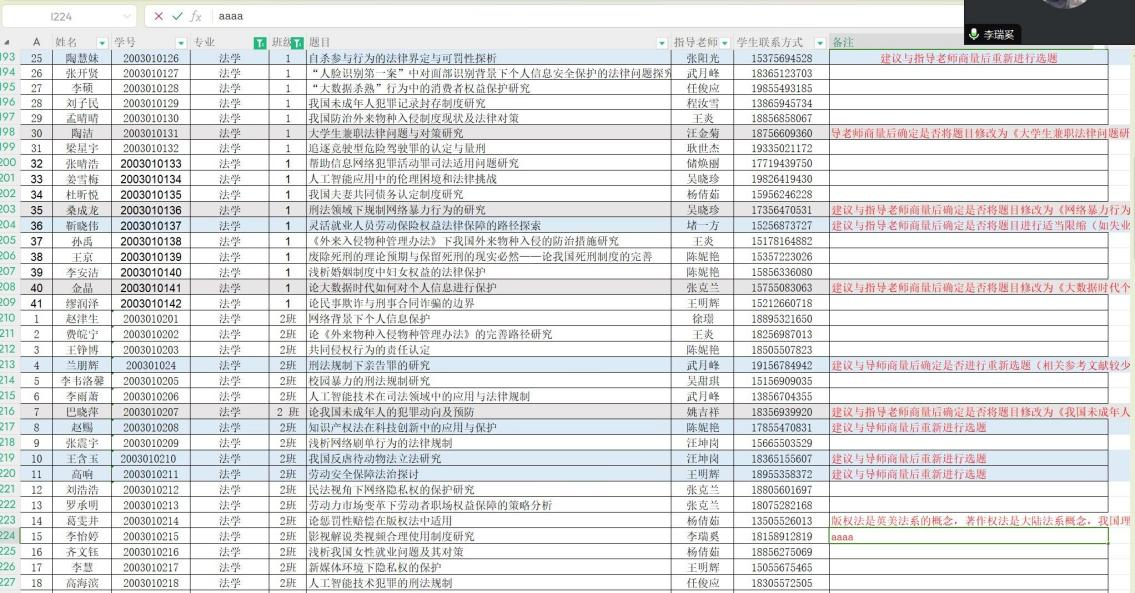Select topic 新媒体环境下隐私权的保护
The image size is (1135, 593).
click(x=489, y=568)
